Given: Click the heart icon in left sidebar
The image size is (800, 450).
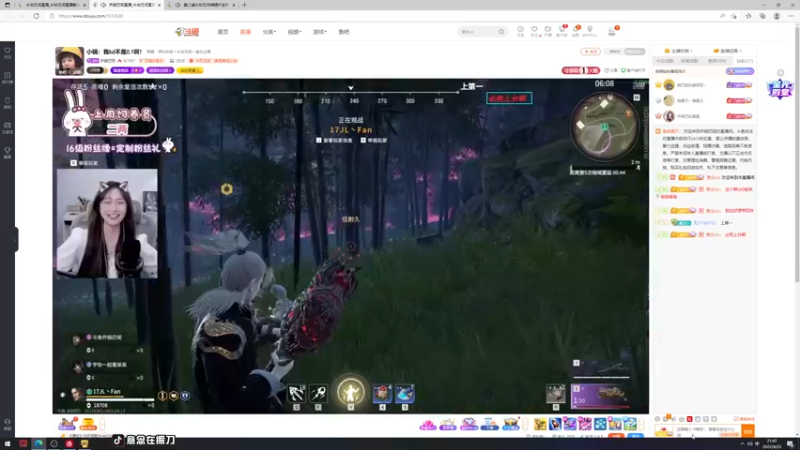Looking at the screenshot, I should coord(7,52).
